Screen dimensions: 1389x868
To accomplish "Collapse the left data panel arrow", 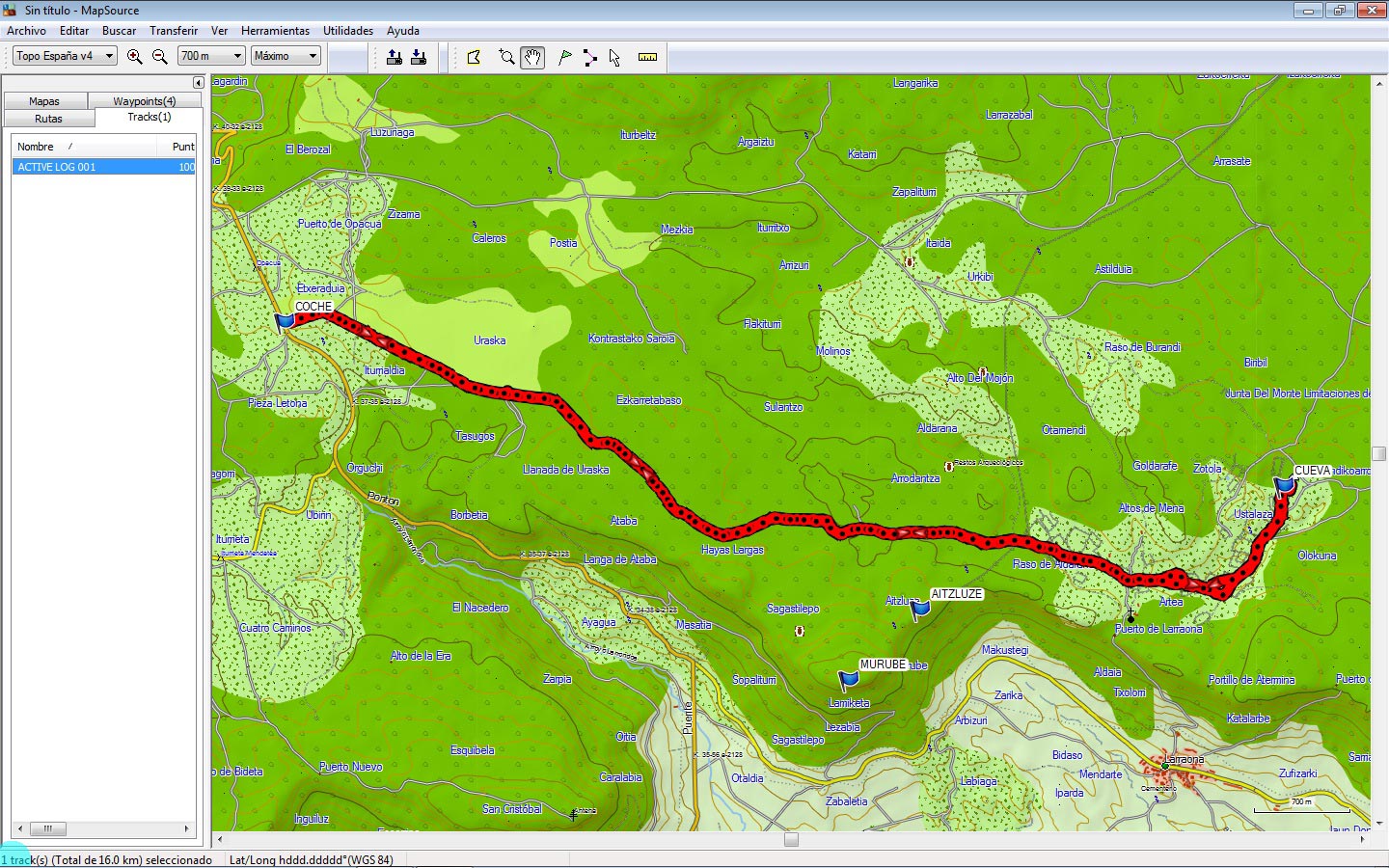I will (199, 83).
